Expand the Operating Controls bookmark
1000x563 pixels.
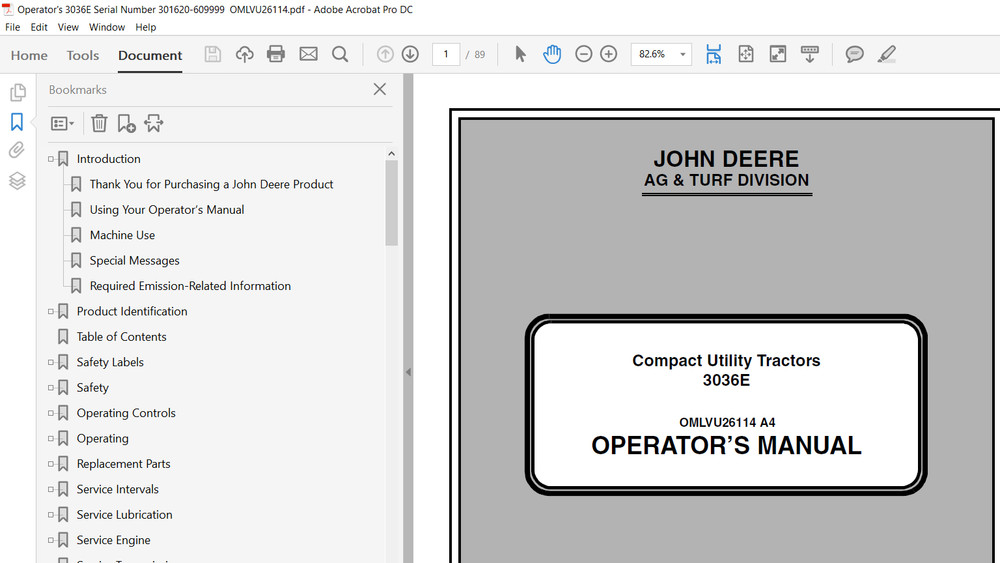coord(51,413)
